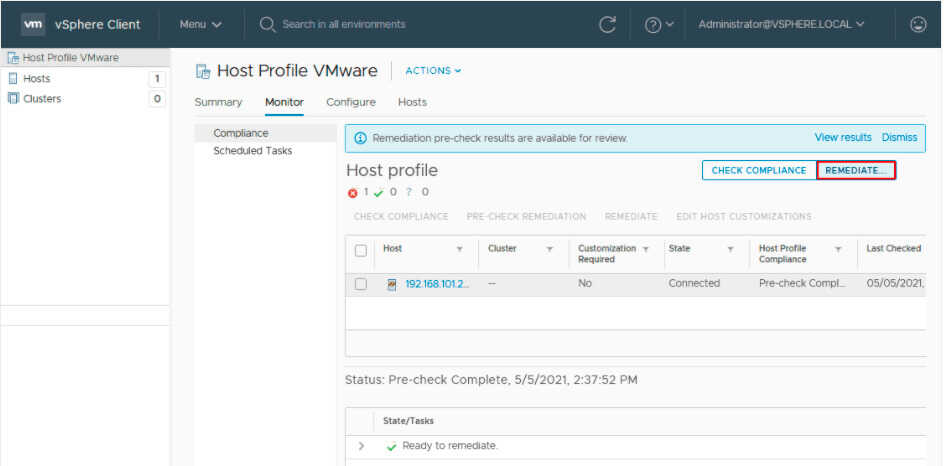
Task: Select Host Profile VMware in navigator
Action: [85, 58]
